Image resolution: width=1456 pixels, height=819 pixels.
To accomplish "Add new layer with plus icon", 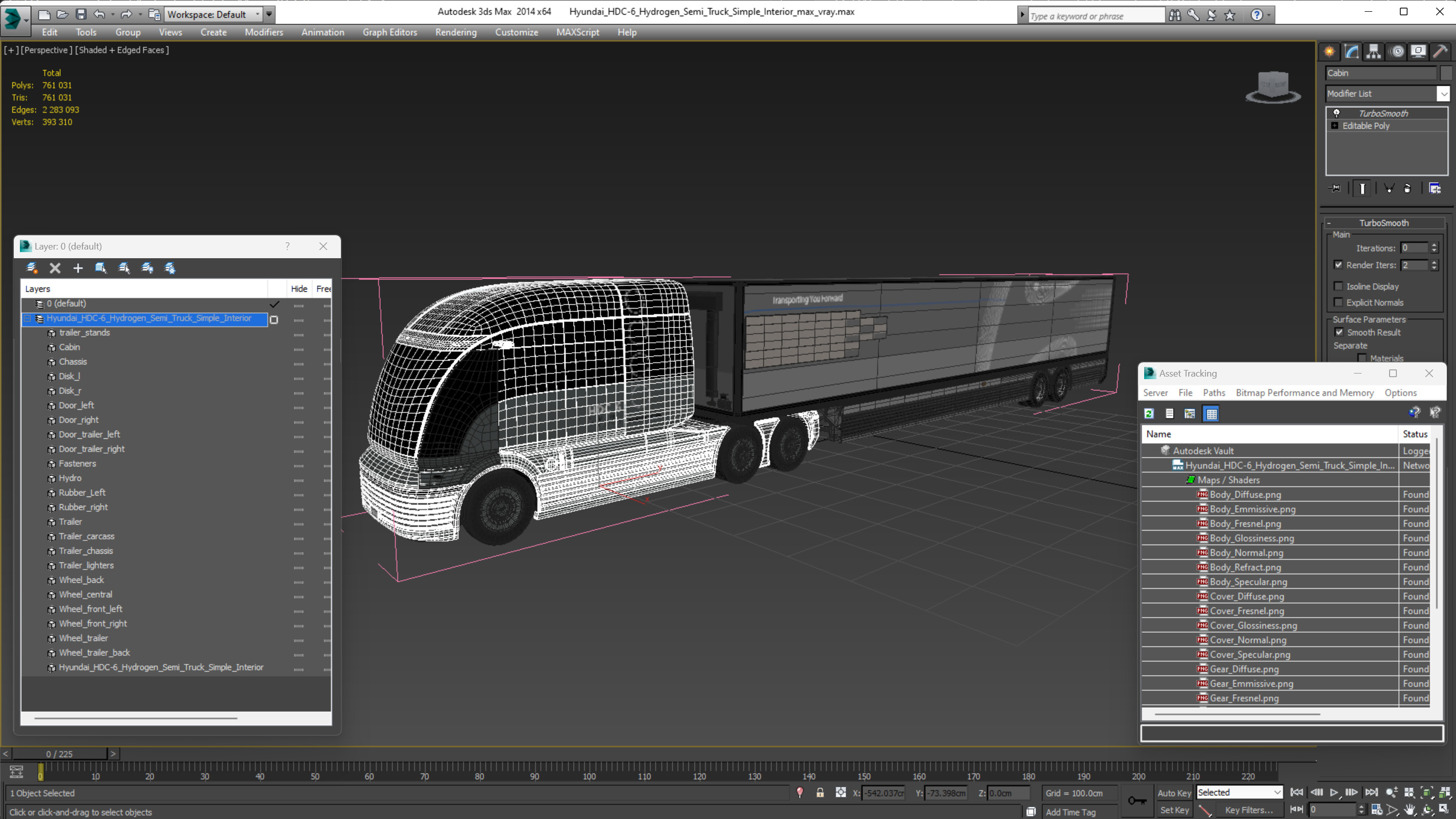I will (78, 268).
